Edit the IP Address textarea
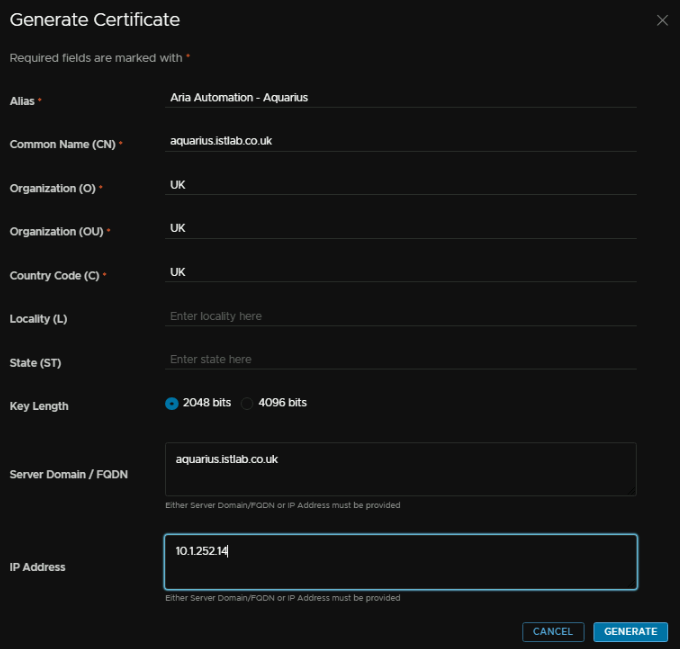 (x=401, y=562)
